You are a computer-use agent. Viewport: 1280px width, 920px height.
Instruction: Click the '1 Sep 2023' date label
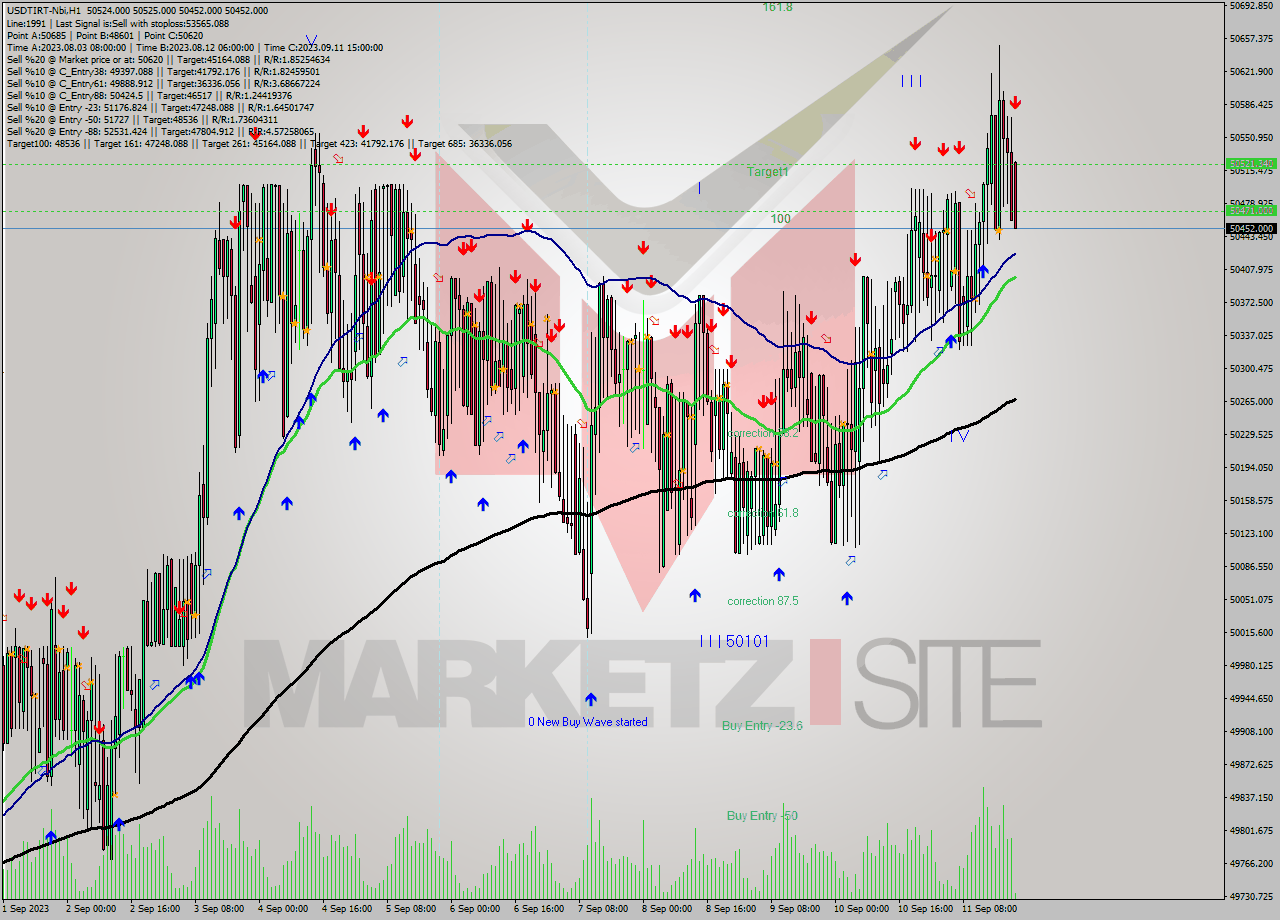coord(26,910)
